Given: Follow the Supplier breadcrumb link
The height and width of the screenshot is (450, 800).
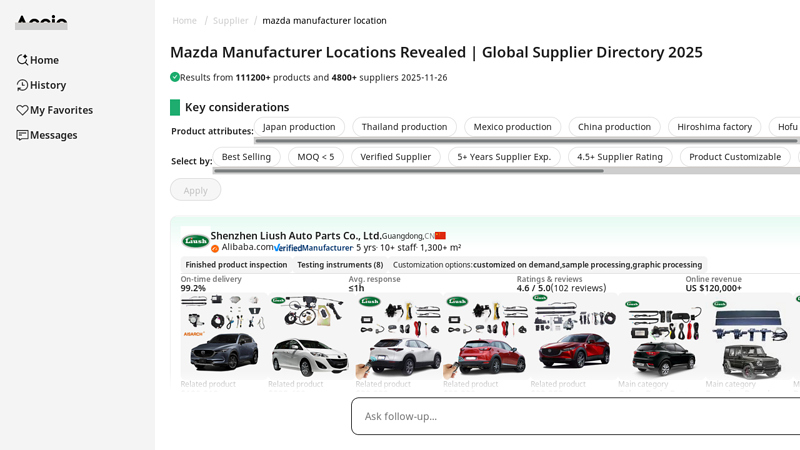Looking at the screenshot, I should (x=230, y=20).
